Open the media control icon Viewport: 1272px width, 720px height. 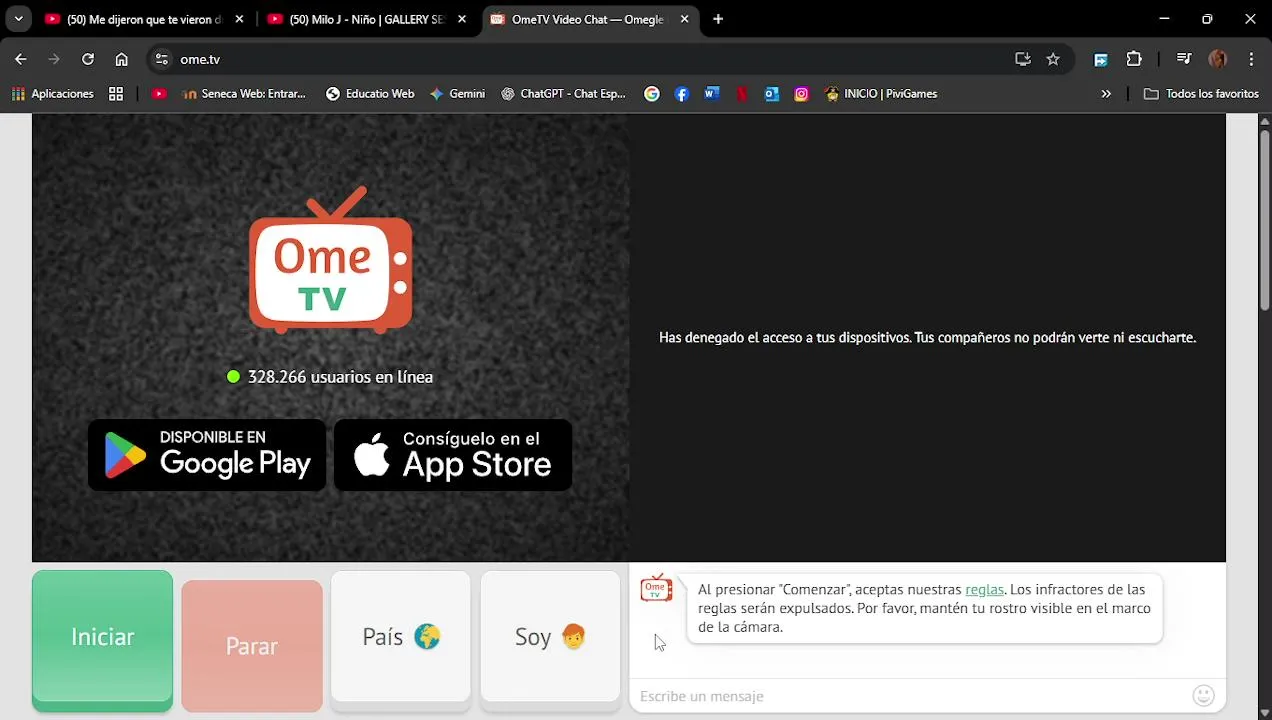(1184, 59)
